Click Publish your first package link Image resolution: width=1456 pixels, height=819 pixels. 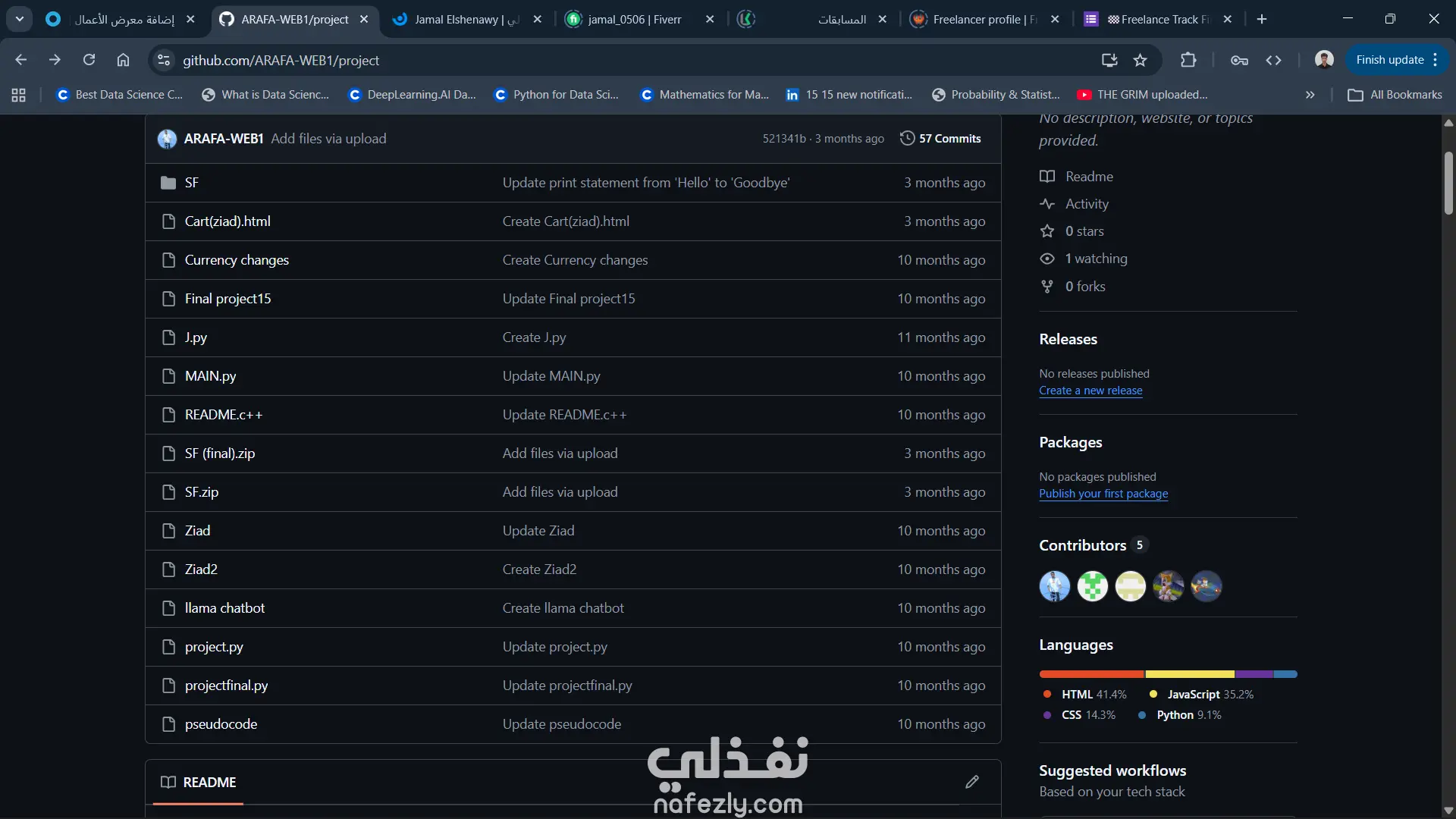[x=1103, y=494]
